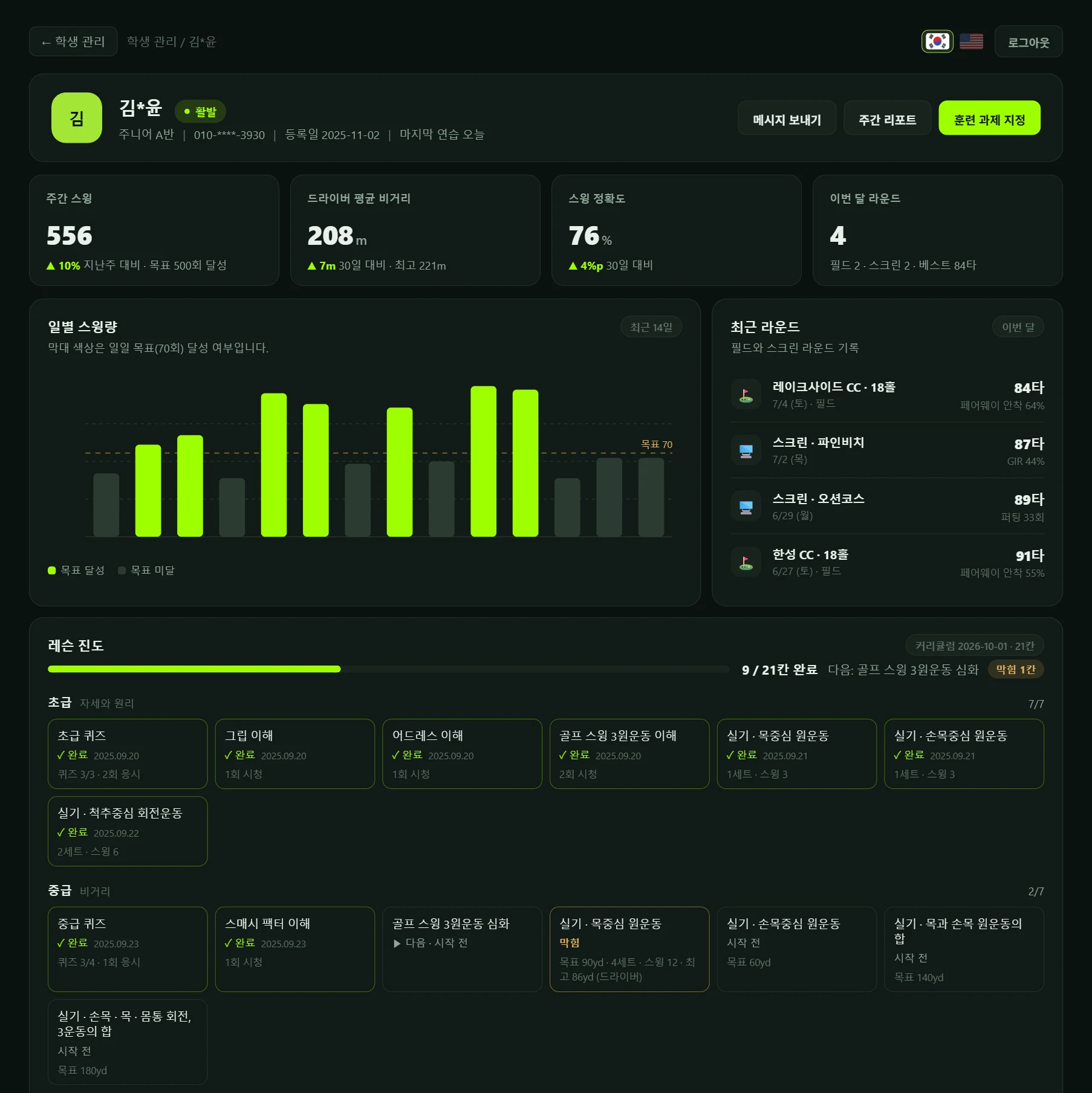The height and width of the screenshot is (1093, 1092).
Task: Open 주간 리포트
Action: point(887,118)
